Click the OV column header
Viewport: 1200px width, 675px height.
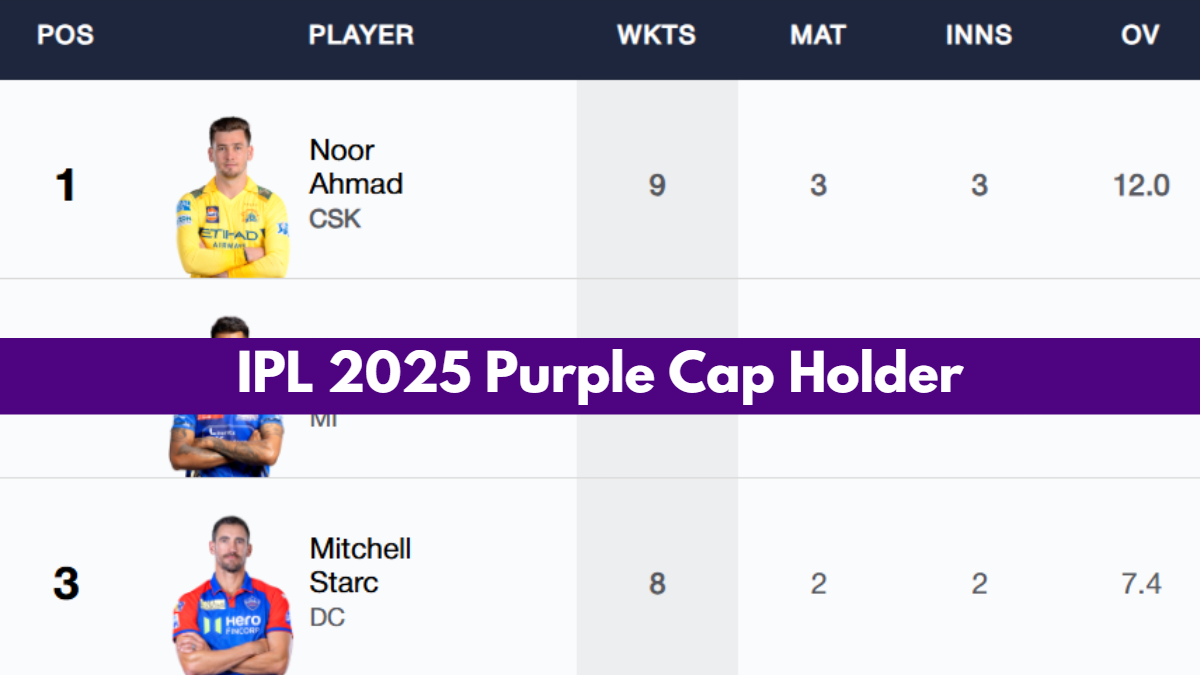pos(1140,35)
